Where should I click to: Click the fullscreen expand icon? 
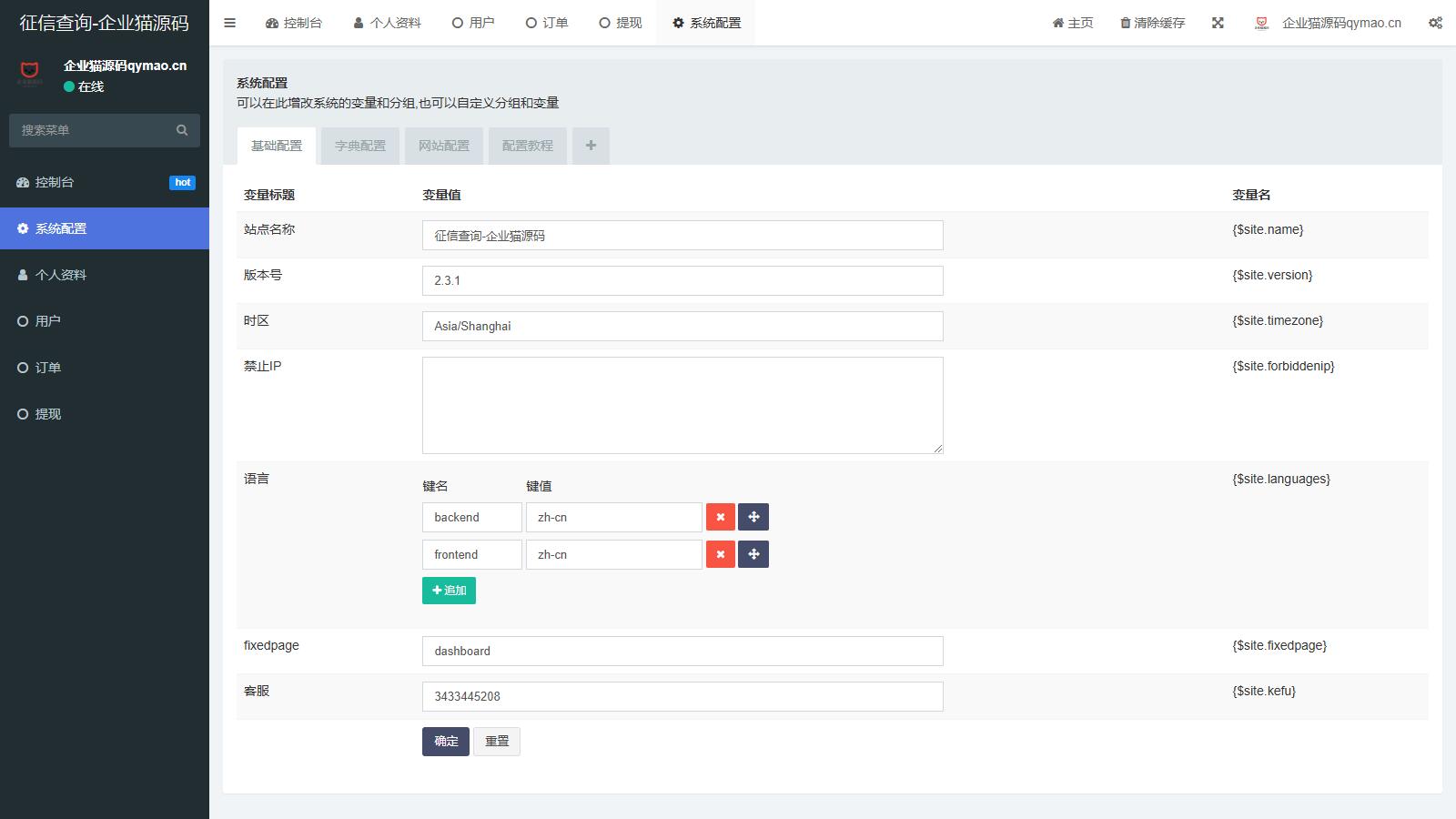1218,23
